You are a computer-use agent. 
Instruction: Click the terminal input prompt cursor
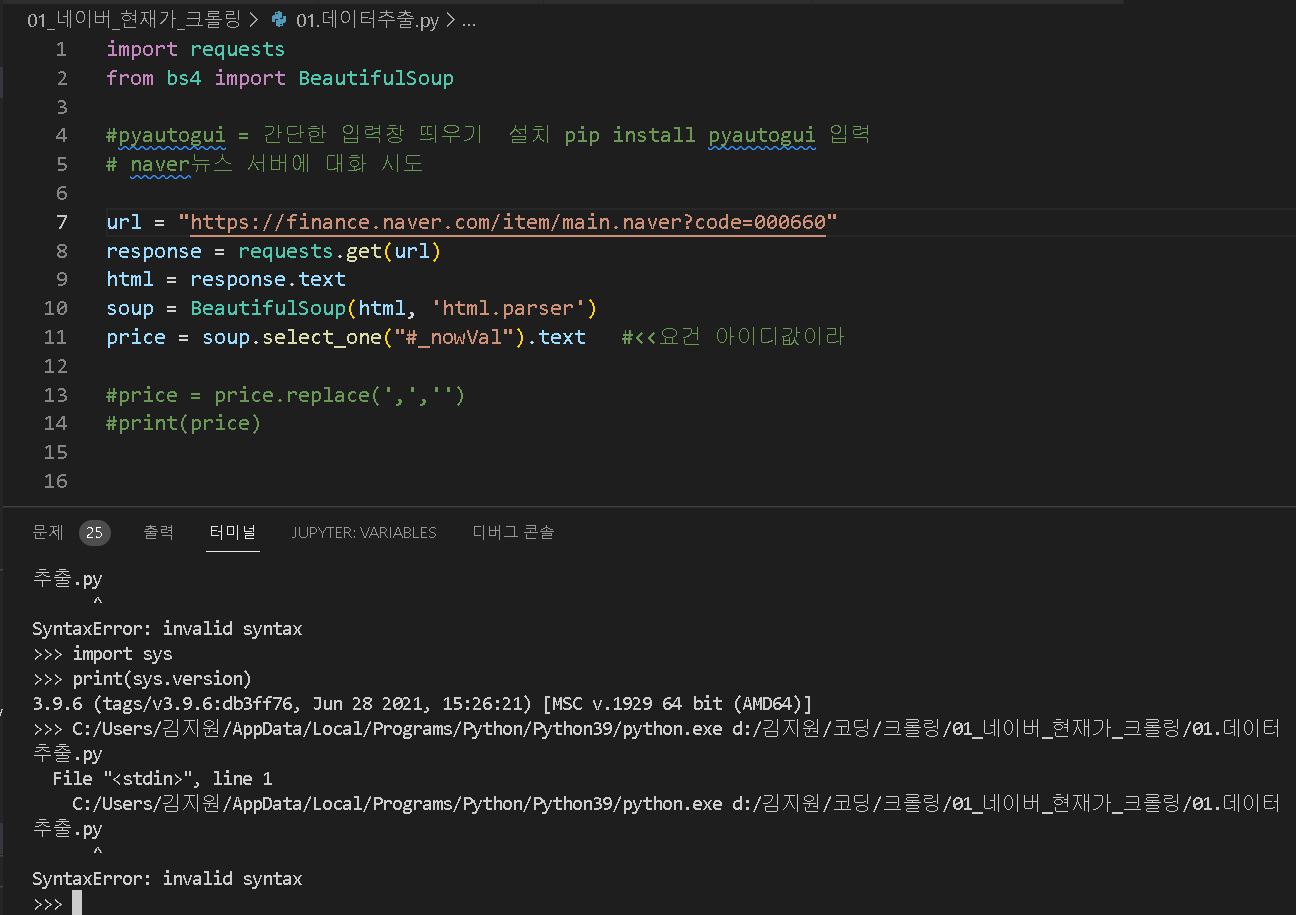tap(76, 904)
